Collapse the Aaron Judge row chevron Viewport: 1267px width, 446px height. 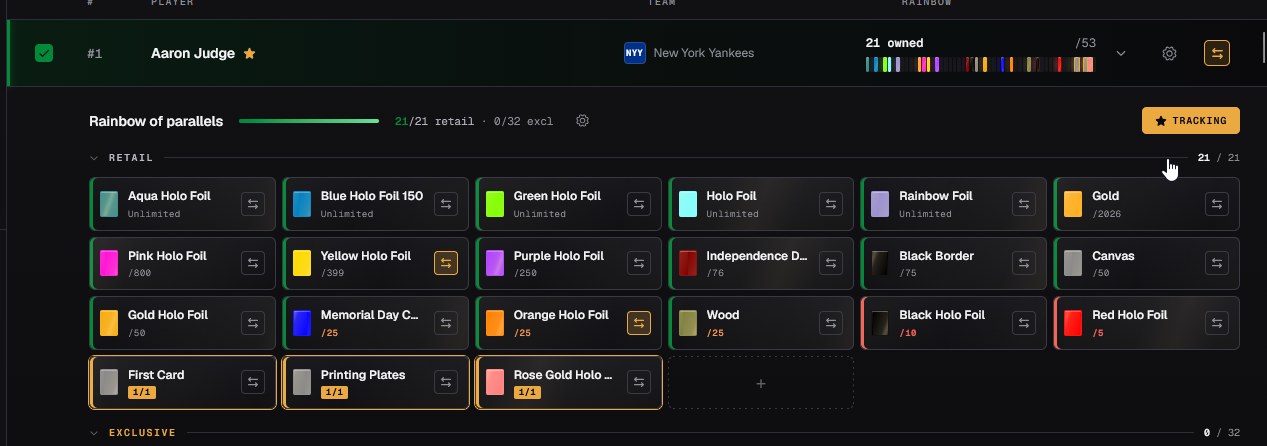tap(1121, 53)
